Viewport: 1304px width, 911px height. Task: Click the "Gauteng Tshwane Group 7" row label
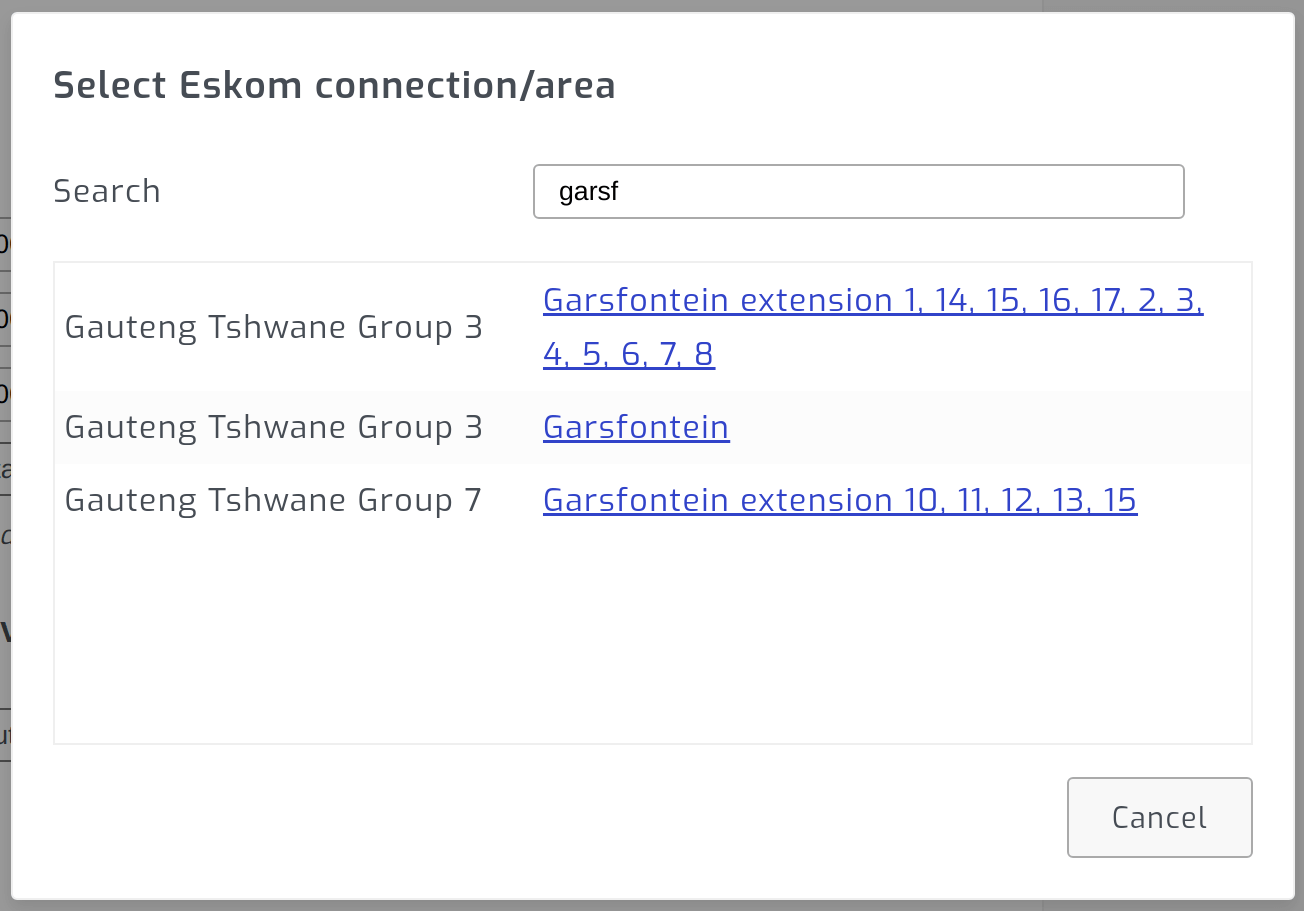(x=273, y=499)
